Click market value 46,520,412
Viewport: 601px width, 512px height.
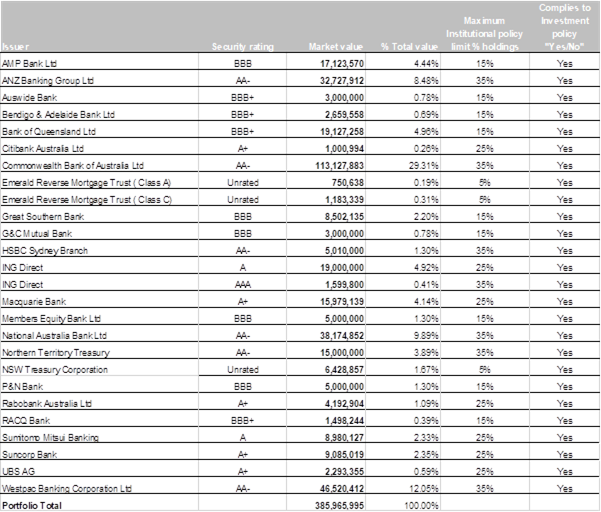342,489
